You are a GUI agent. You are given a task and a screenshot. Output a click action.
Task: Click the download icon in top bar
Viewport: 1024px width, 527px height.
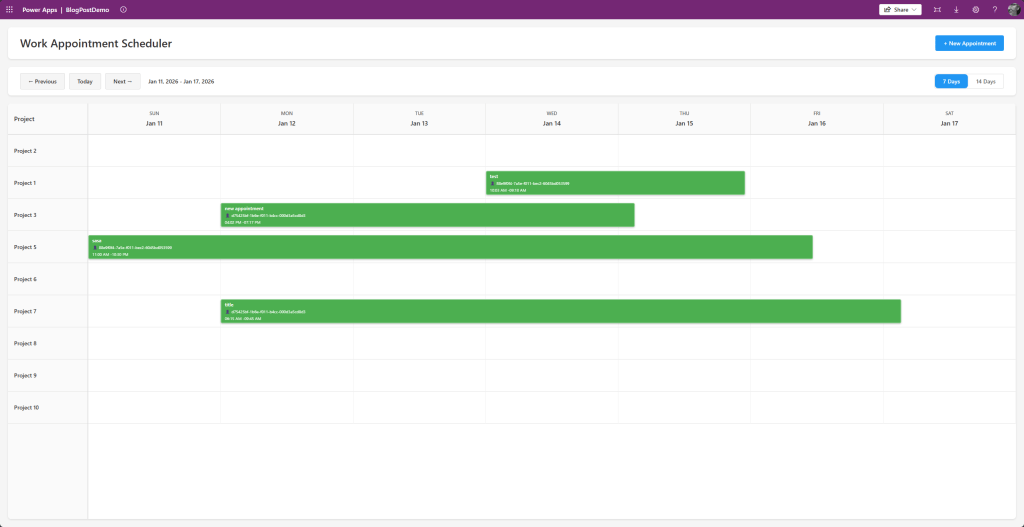pos(956,9)
